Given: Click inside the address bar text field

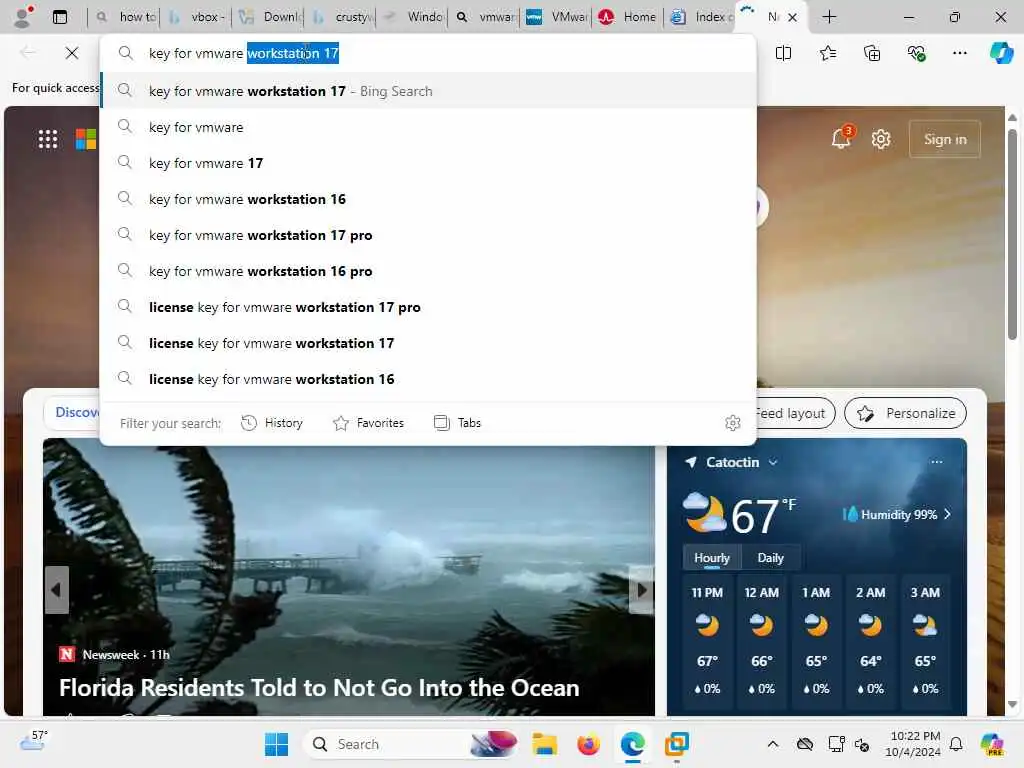Looking at the screenshot, I should coord(429,53).
